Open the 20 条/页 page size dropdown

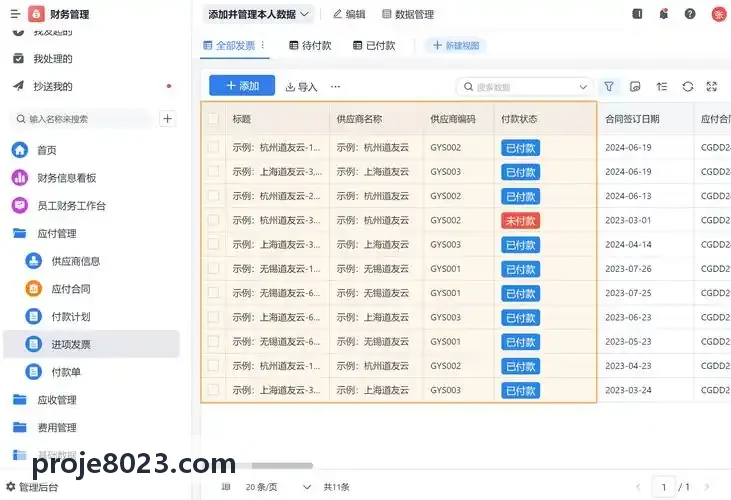tap(278, 487)
